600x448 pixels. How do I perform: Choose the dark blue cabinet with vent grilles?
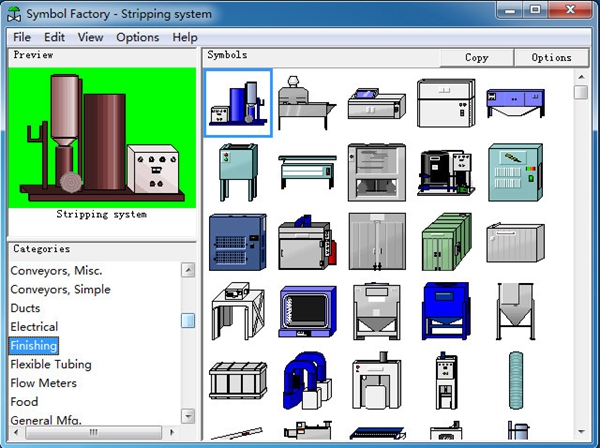(238, 242)
